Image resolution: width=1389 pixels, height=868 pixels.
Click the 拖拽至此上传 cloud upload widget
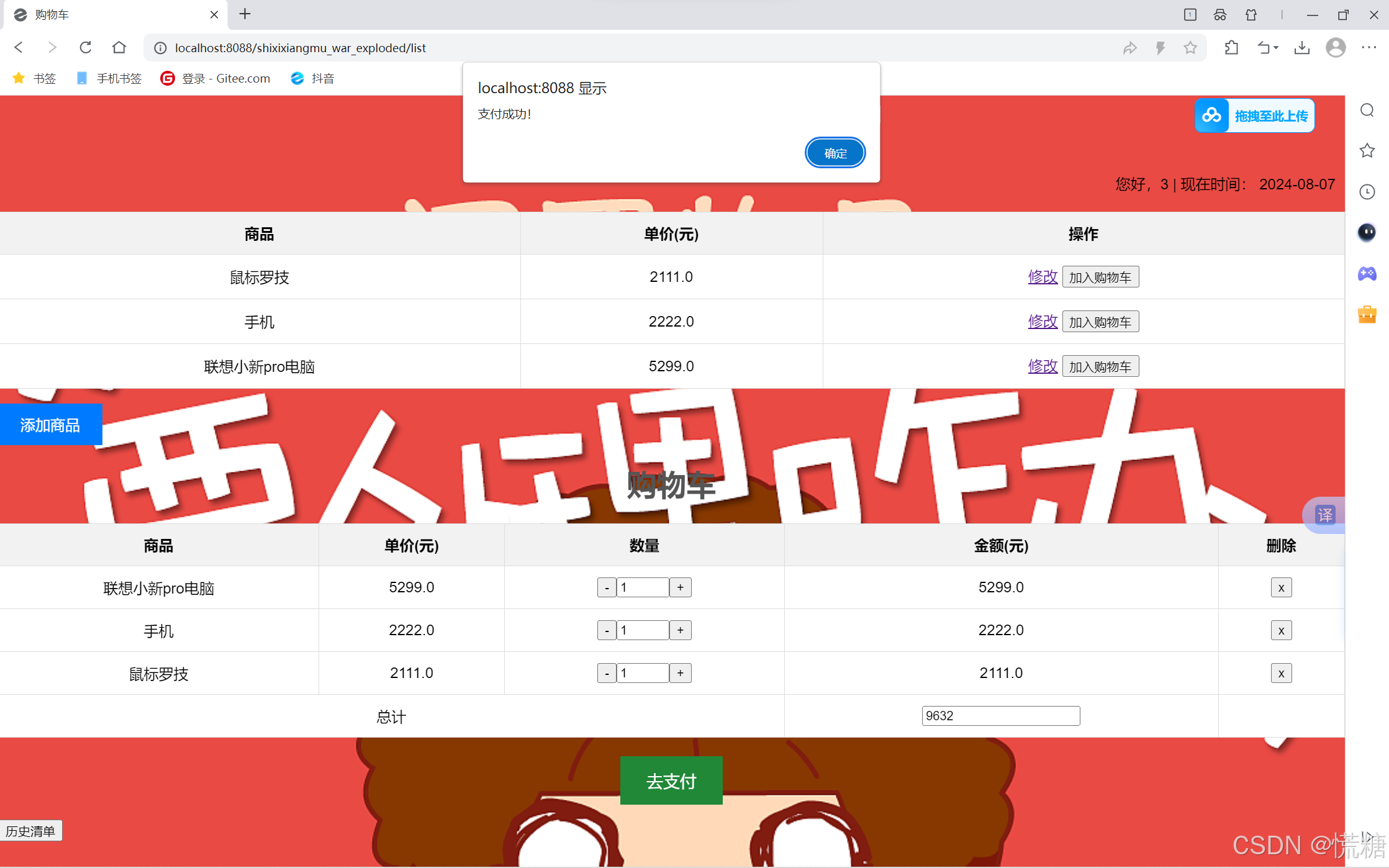coord(1254,115)
